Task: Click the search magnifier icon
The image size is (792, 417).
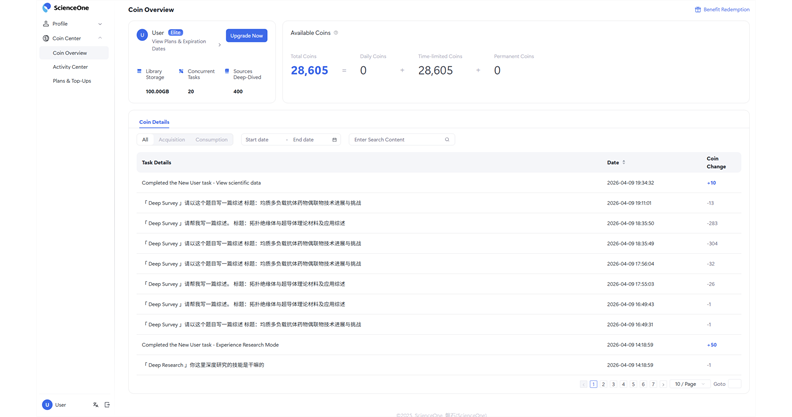Action: [x=447, y=140]
